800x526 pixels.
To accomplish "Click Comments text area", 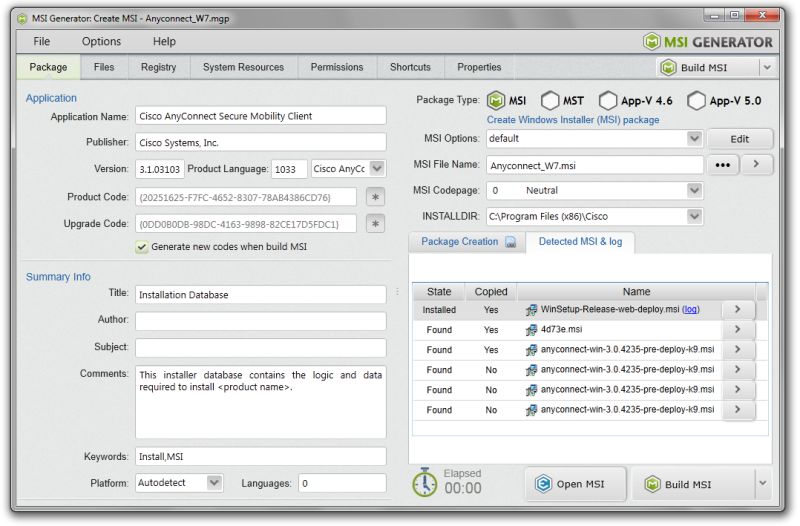I will (x=261, y=402).
